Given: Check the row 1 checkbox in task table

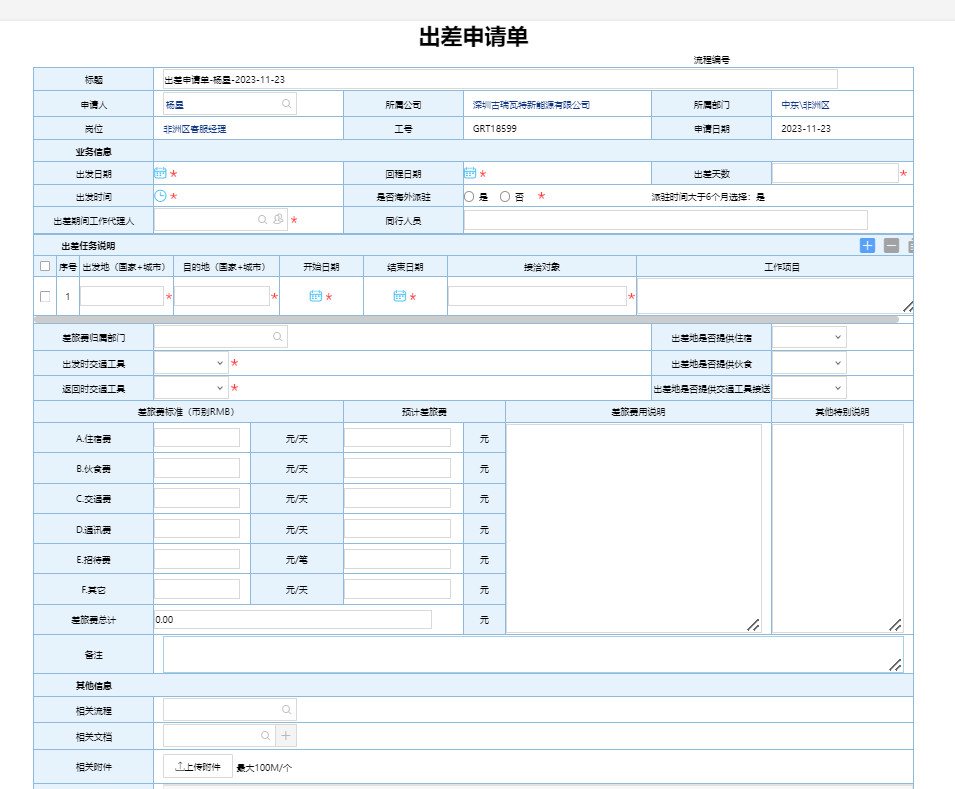Looking at the screenshot, I should click(45, 297).
